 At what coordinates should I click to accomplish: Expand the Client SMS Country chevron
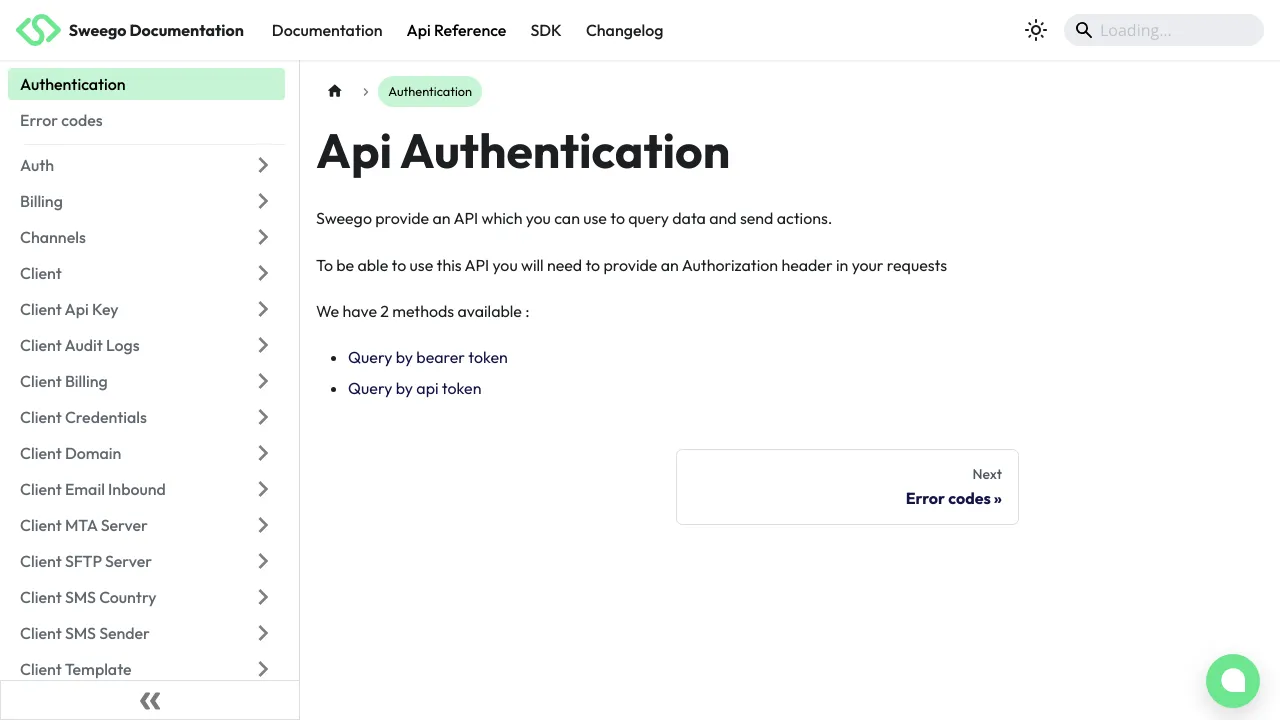263,597
